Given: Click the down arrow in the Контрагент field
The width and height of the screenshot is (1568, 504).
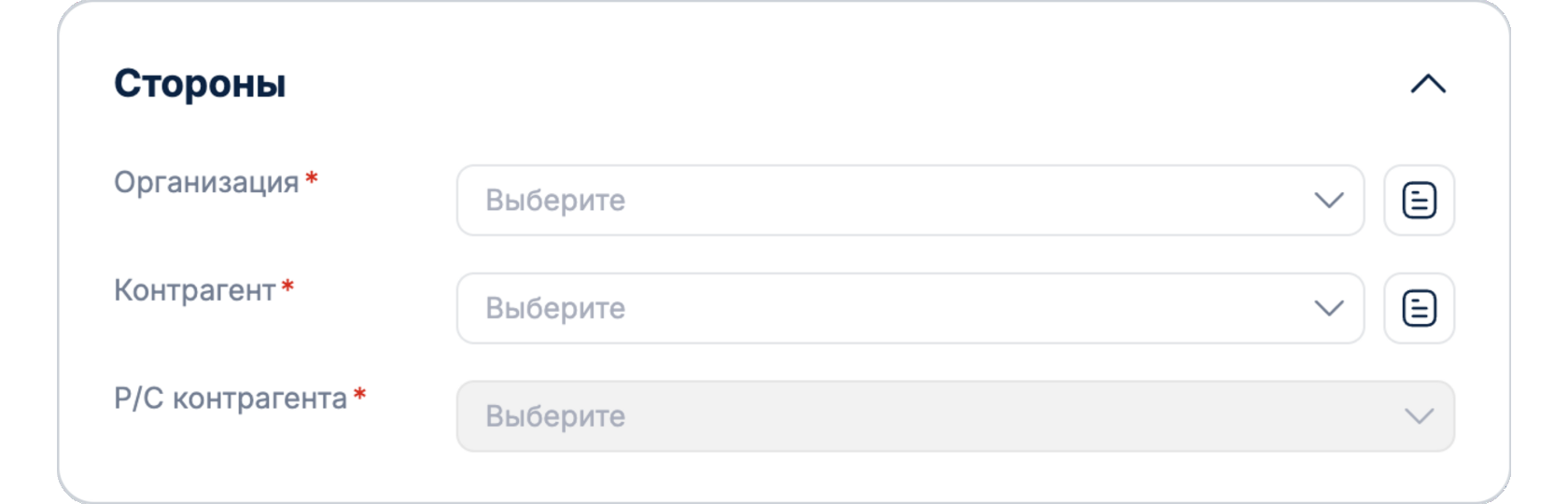Looking at the screenshot, I should click(1328, 308).
